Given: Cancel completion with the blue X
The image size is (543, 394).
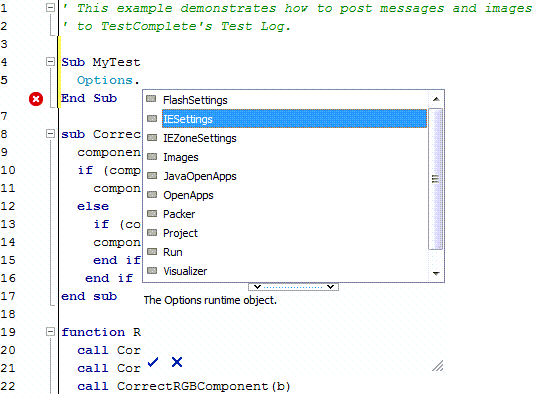Looking at the screenshot, I should point(177,362).
